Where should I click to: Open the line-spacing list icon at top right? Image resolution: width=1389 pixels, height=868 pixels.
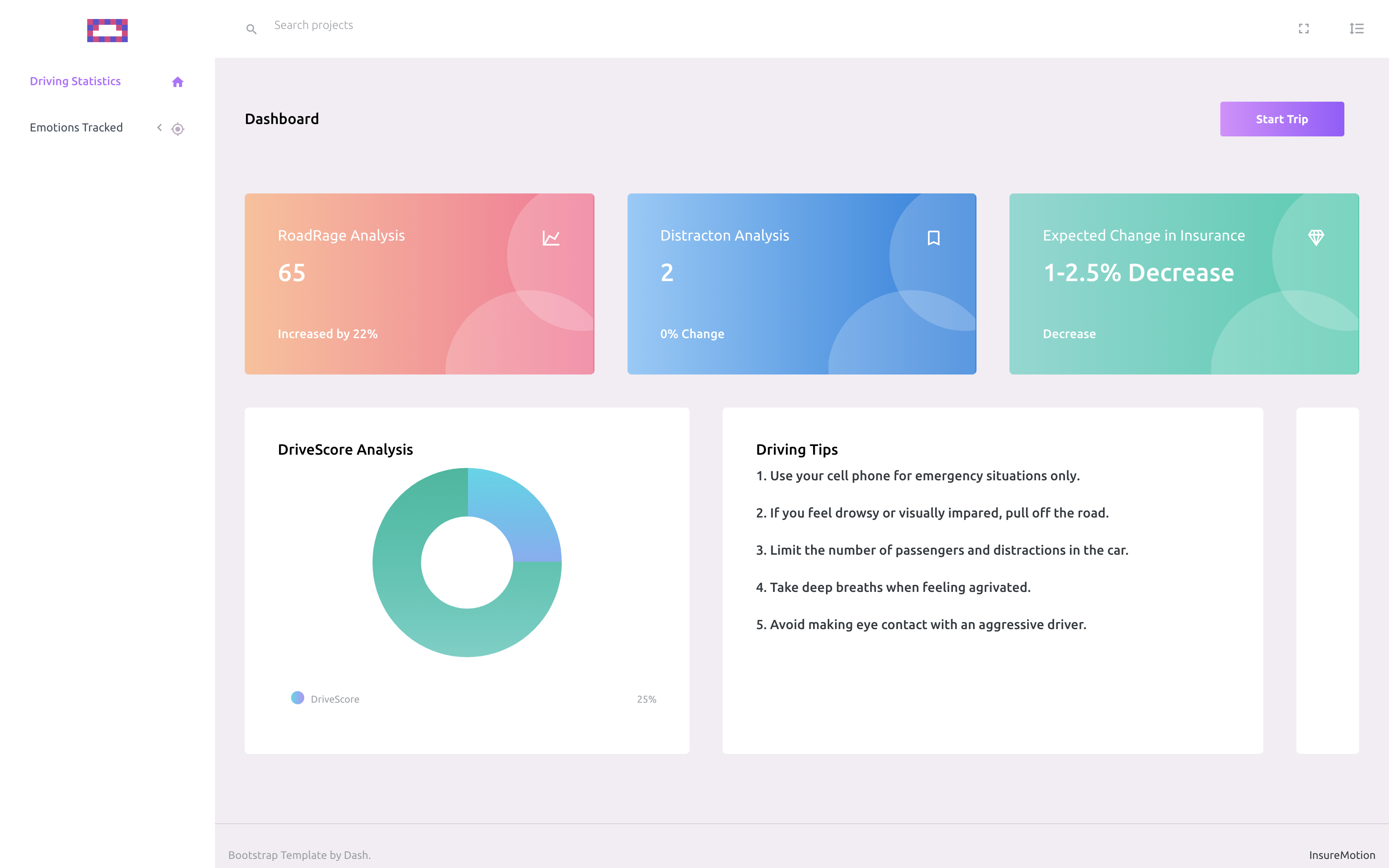pos(1356,29)
